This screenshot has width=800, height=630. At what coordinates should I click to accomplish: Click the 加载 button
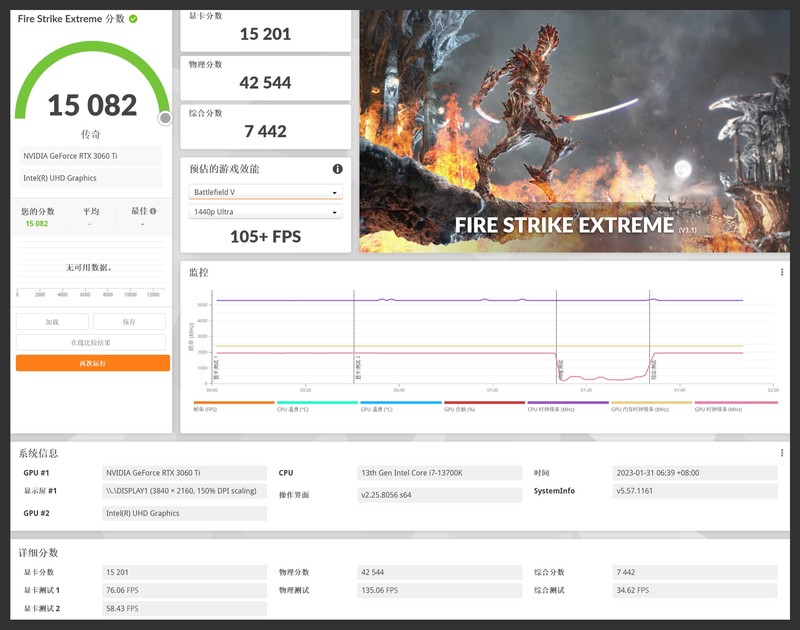click(52, 322)
